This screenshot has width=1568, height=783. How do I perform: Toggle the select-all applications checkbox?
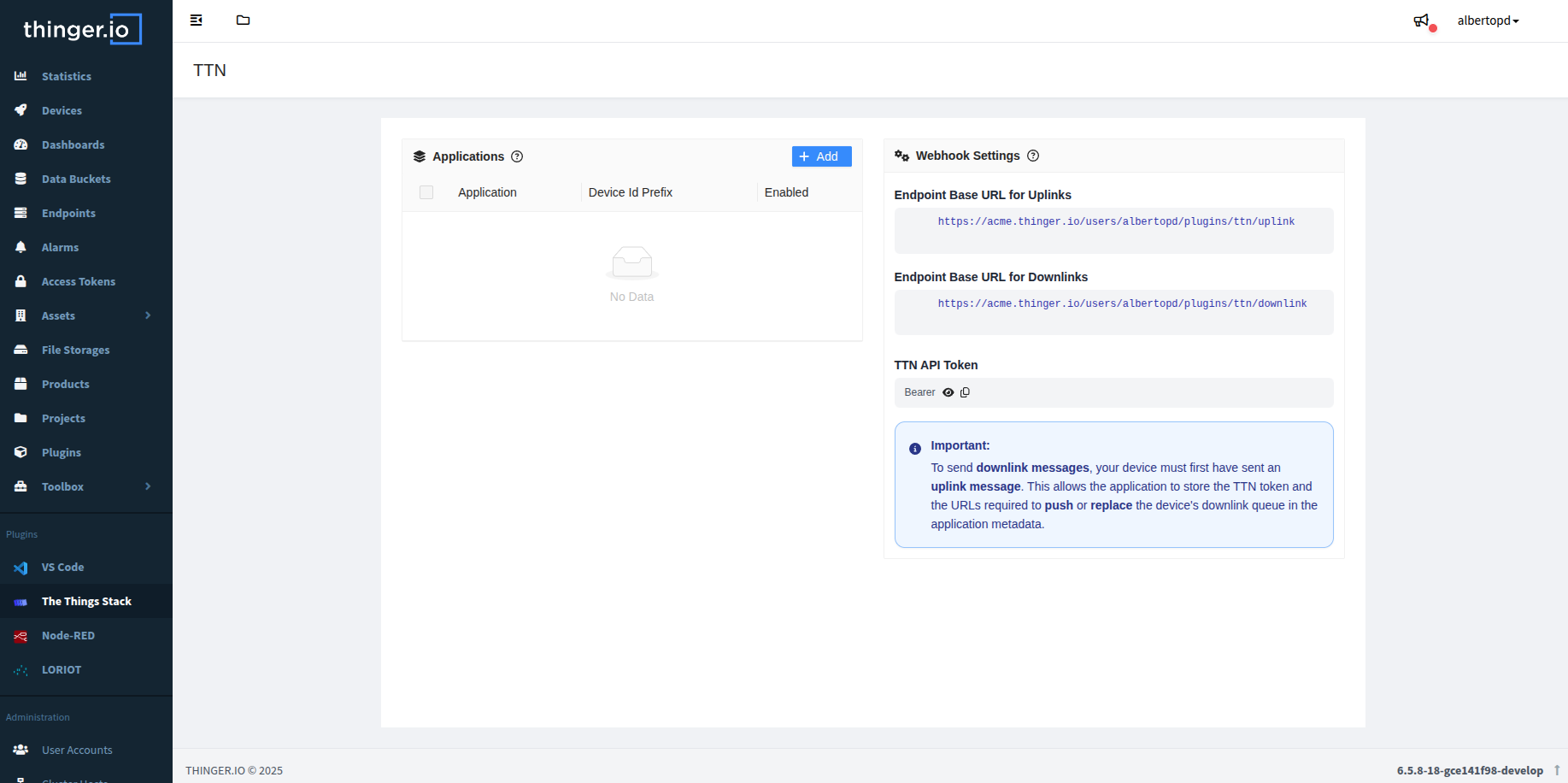coord(426,192)
